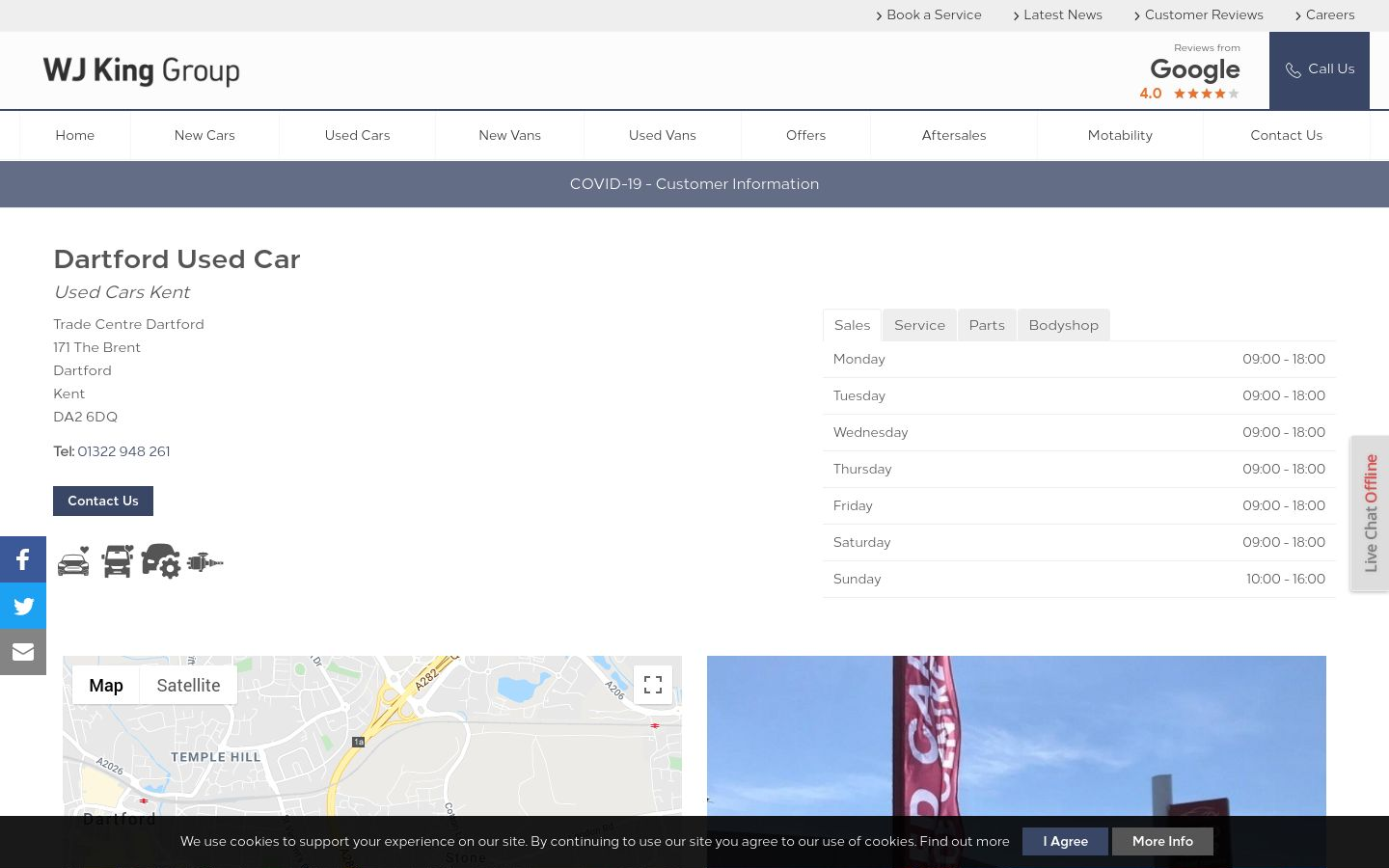This screenshot has height=868, width=1389.
Task: Open Used Vans menu
Action: (x=663, y=135)
